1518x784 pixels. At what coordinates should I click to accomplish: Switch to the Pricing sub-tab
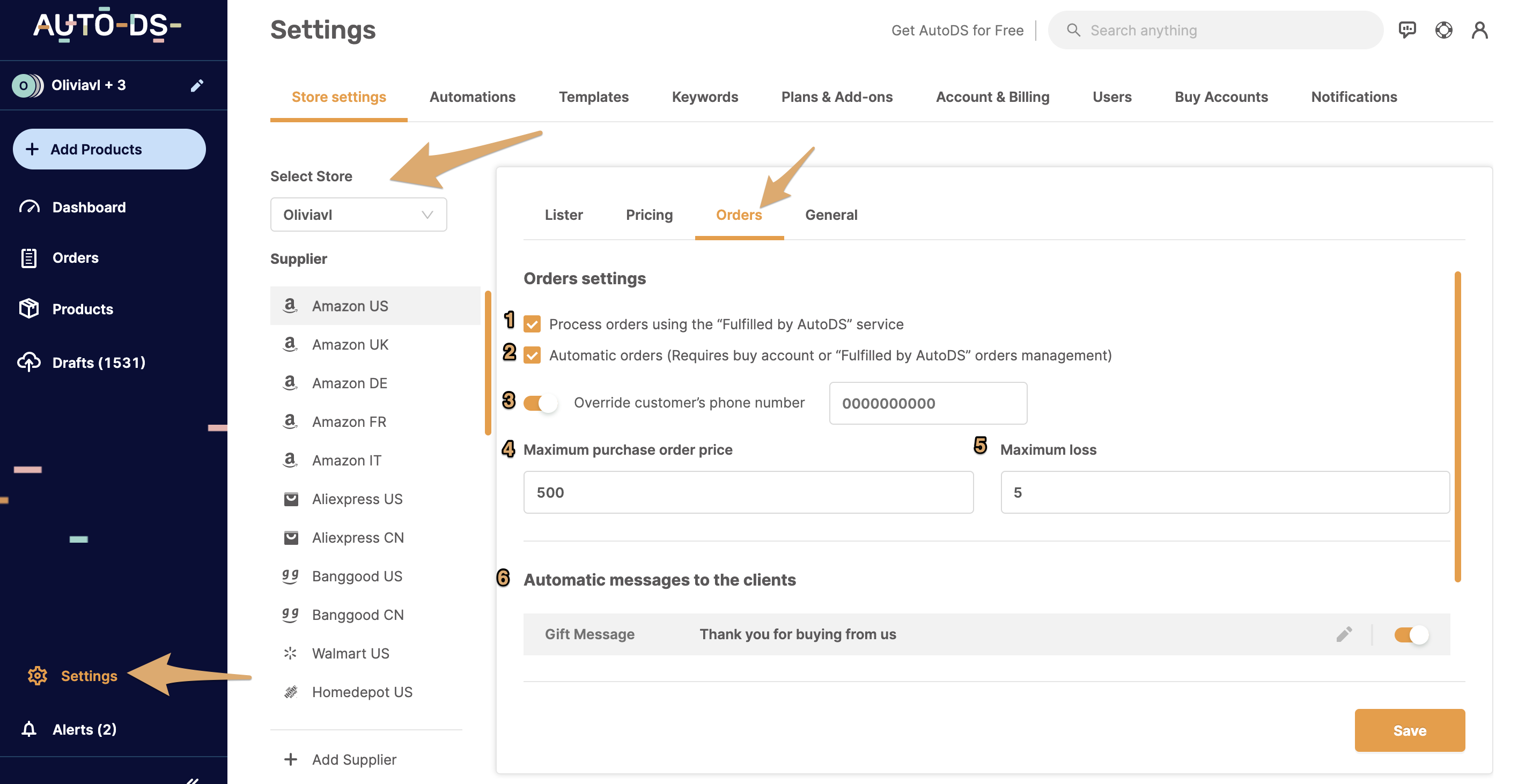(649, 215)
